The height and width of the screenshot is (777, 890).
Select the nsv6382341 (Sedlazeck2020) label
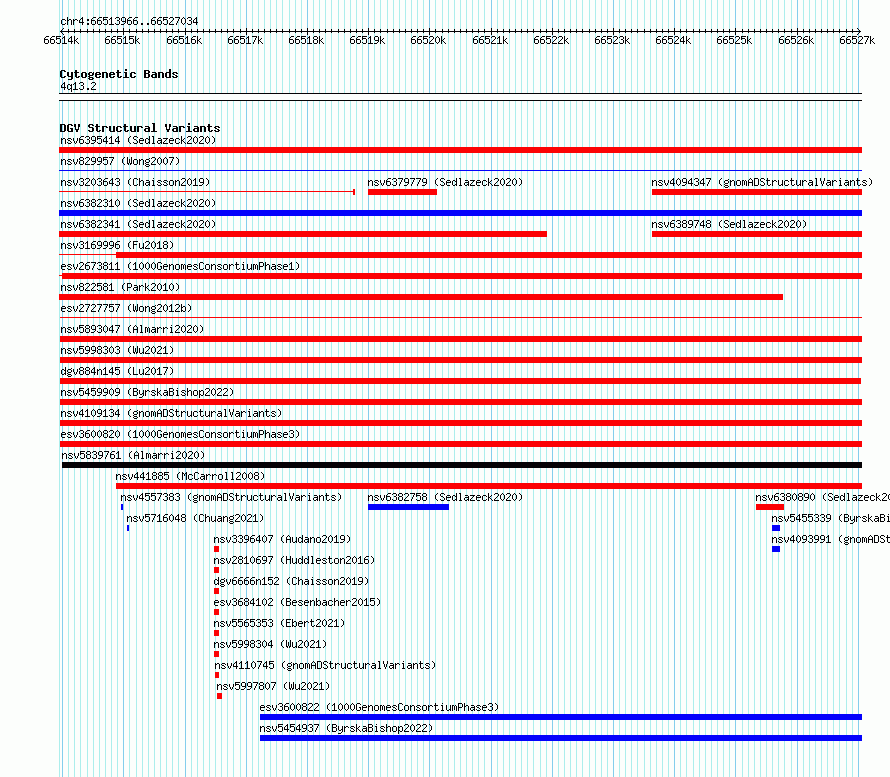138,224
